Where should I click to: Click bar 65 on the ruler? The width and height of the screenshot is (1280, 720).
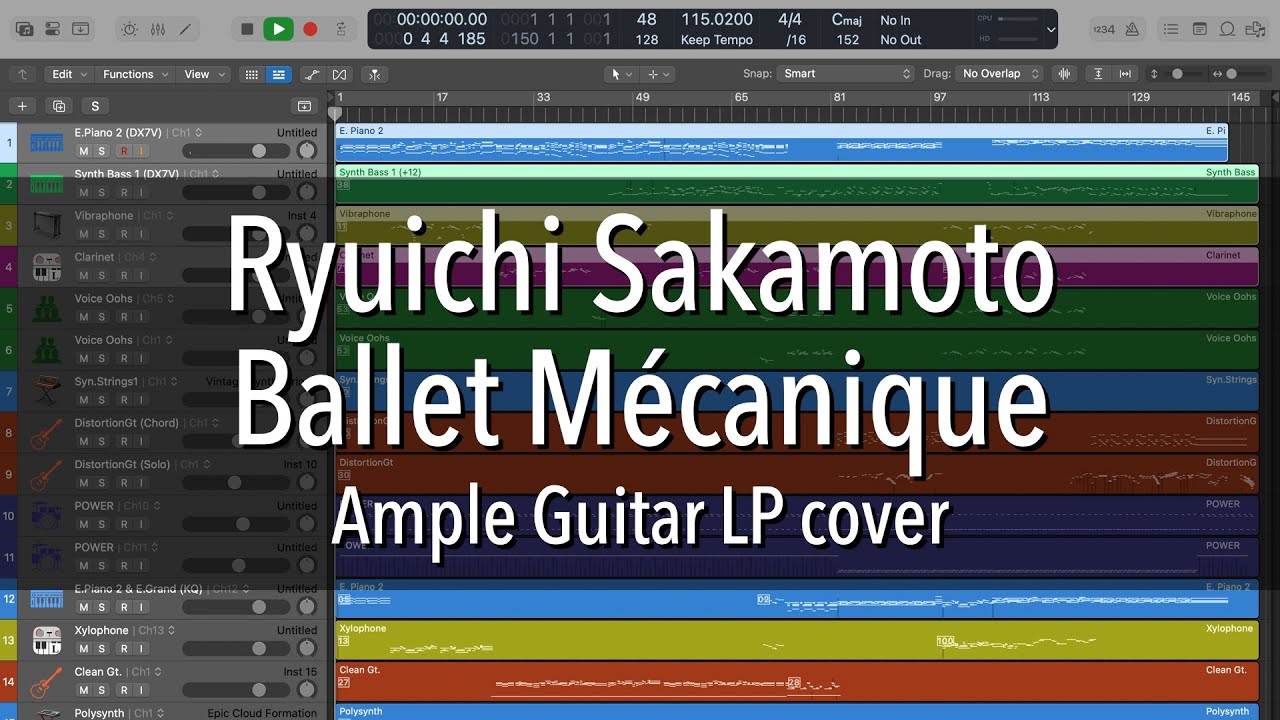point(741,98)
